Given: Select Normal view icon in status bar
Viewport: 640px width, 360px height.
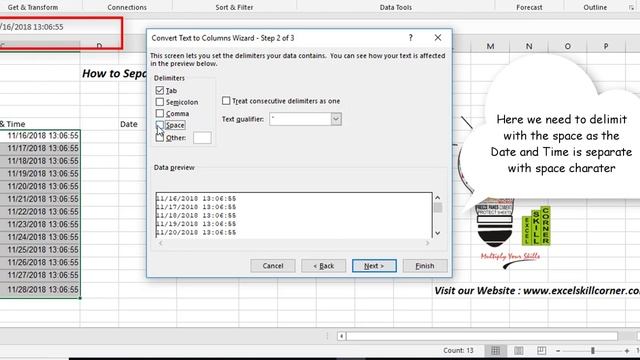Looking at the screenshot, I should pyautogui.click(x=495, y=351).
